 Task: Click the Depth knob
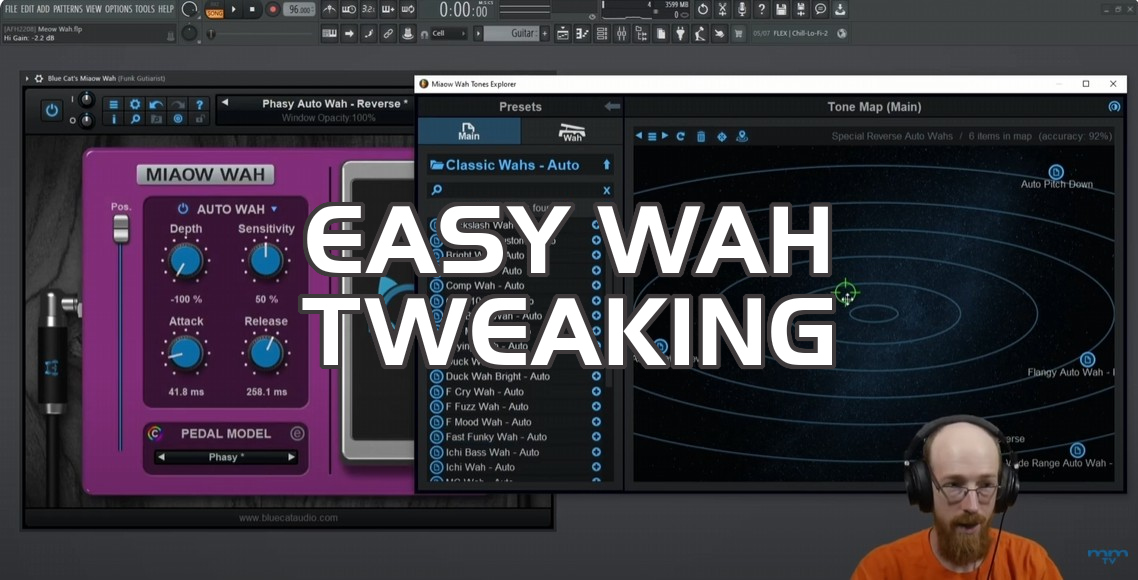186,261
